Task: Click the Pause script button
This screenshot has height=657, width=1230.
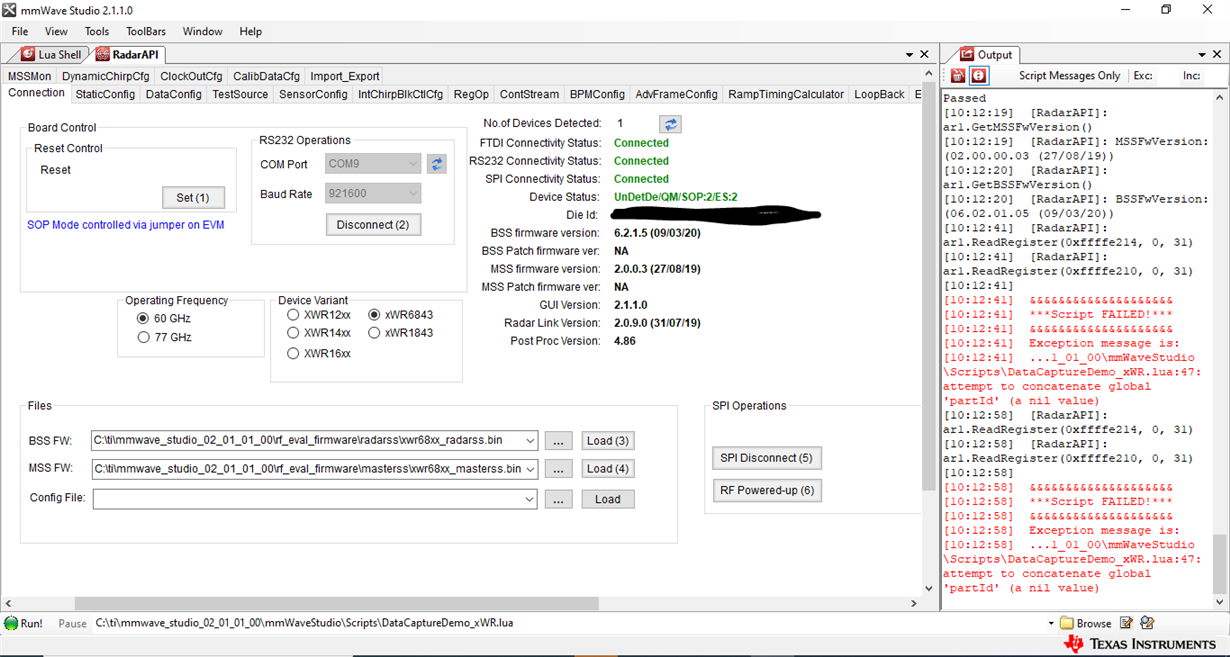Action: (x=73, y=623)
